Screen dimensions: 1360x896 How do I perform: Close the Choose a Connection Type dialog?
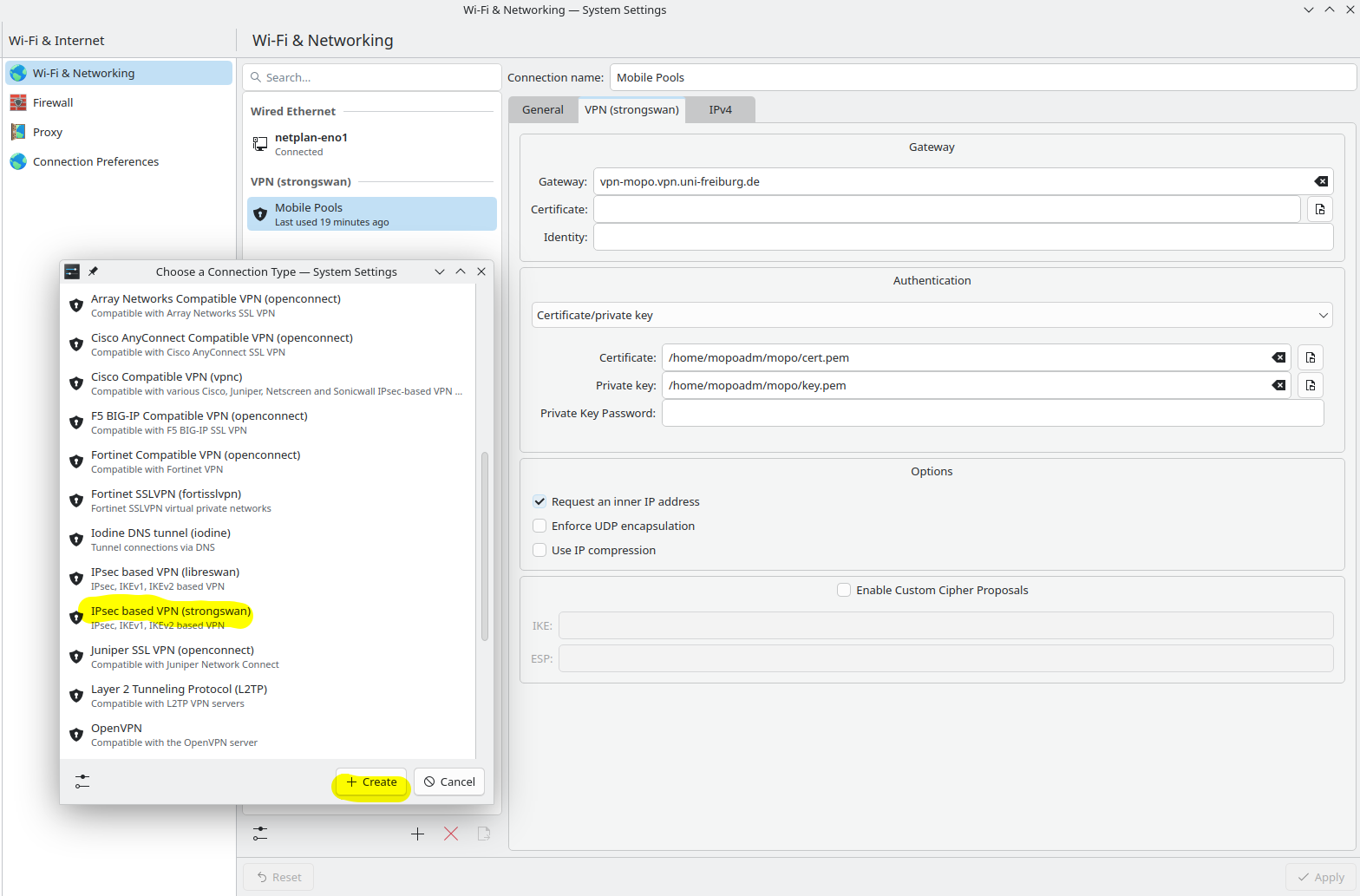click(481, 271)
